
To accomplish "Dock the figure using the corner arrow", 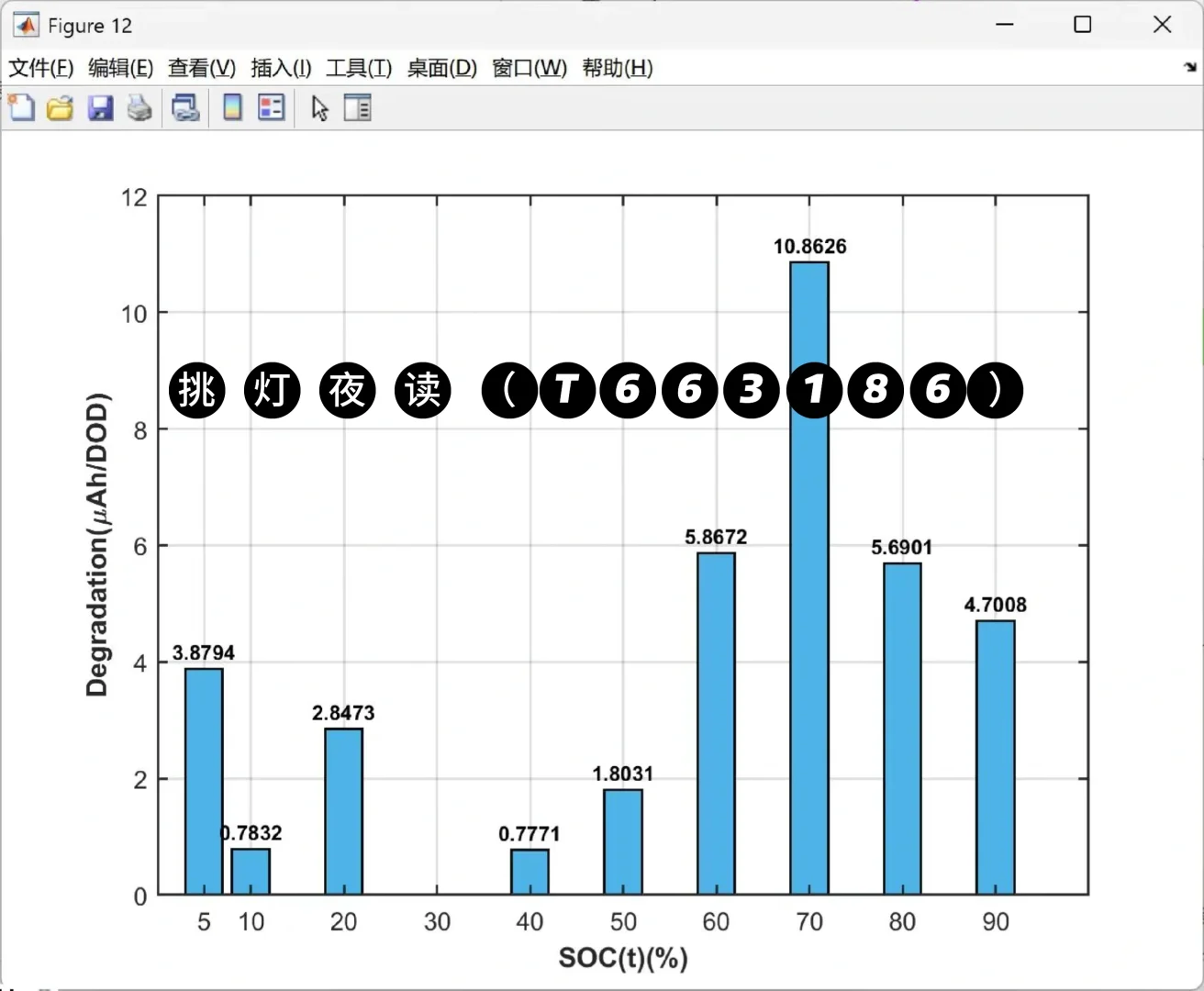I will [x=1190, y=67].
